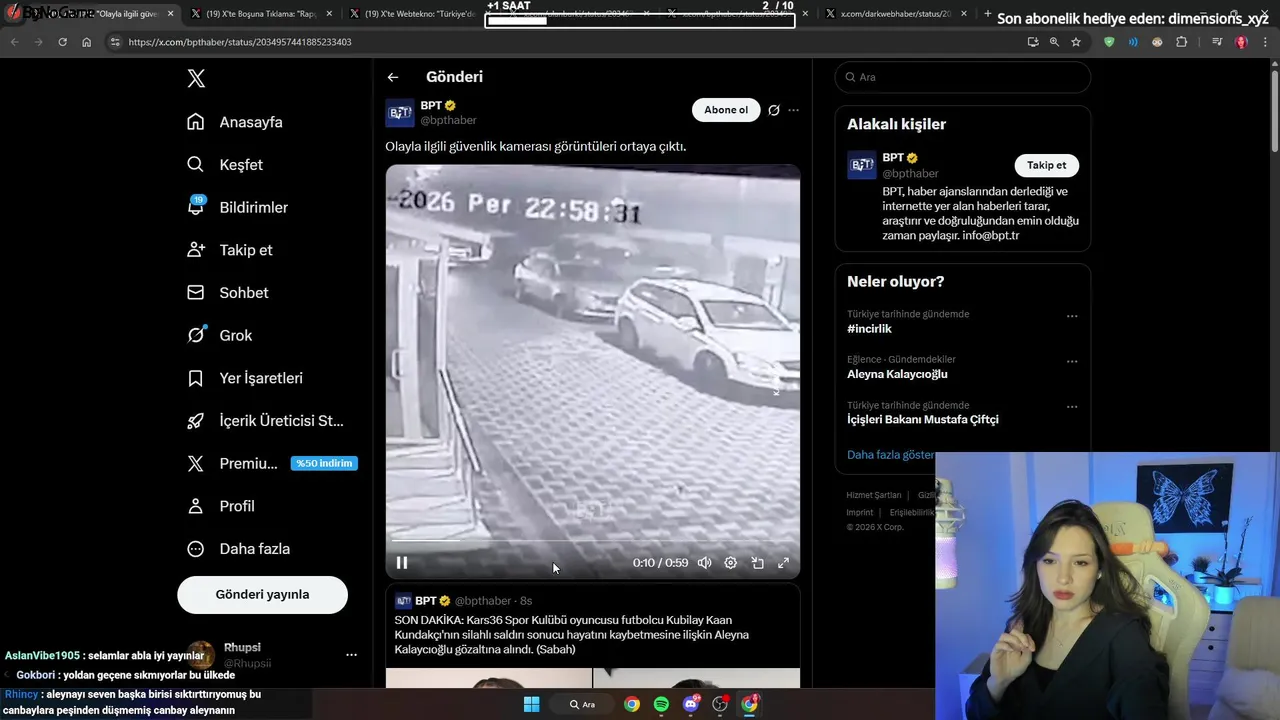The width and height of the screenshot is (1280, 720).
Task: Open Bildirimler notifications
Action: tap(237, 207)
